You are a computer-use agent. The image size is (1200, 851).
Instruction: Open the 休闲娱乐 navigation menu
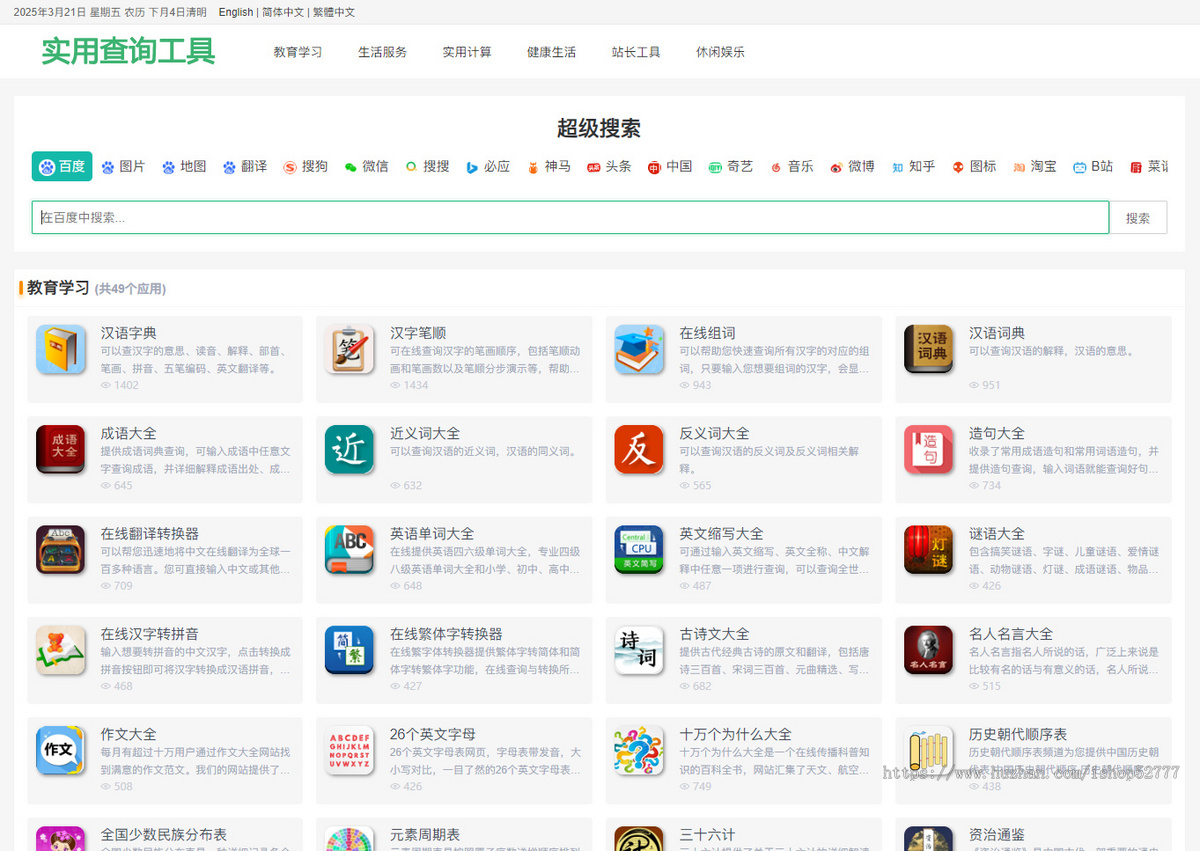(721, 52)
